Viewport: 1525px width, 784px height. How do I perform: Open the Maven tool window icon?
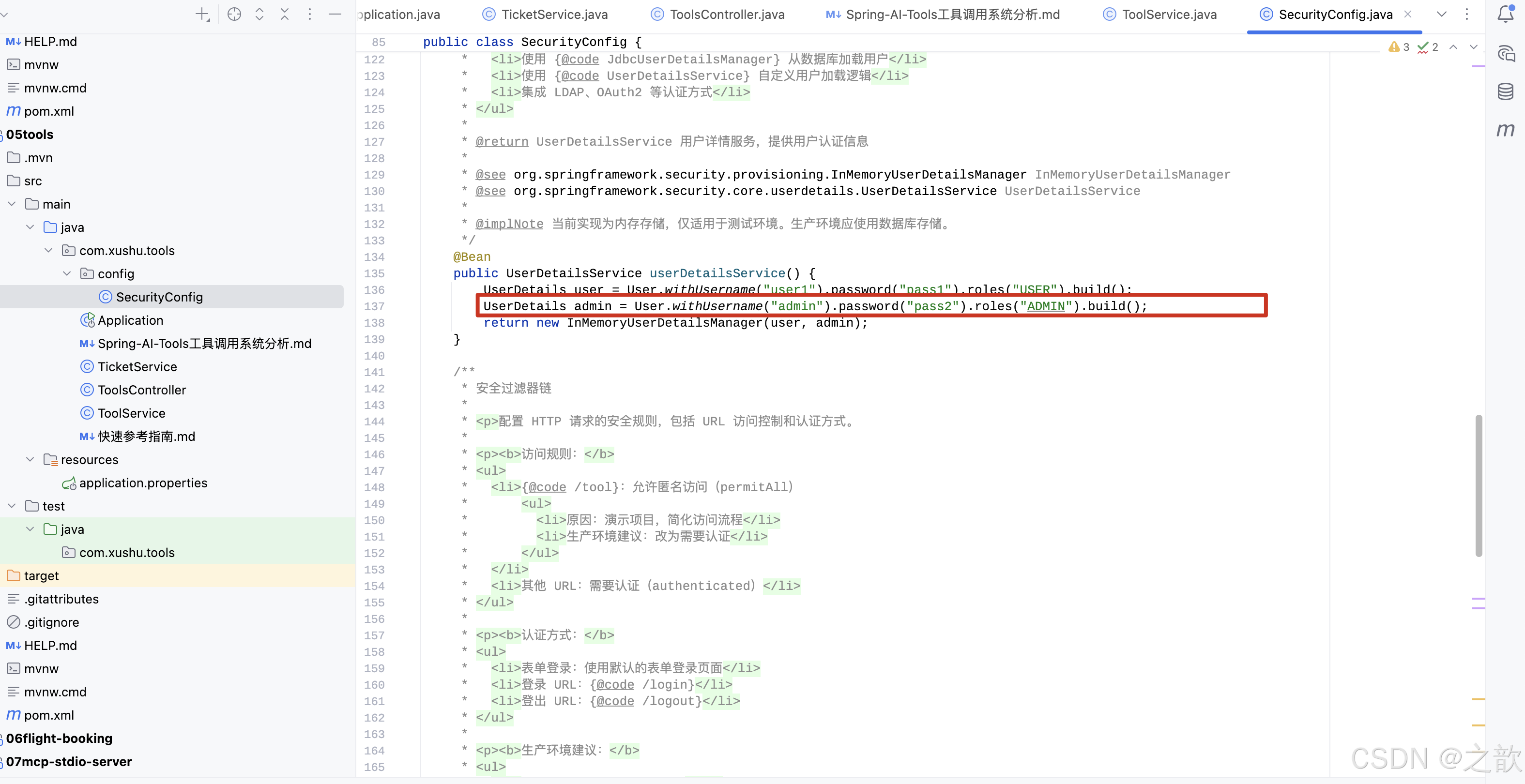1506,130
